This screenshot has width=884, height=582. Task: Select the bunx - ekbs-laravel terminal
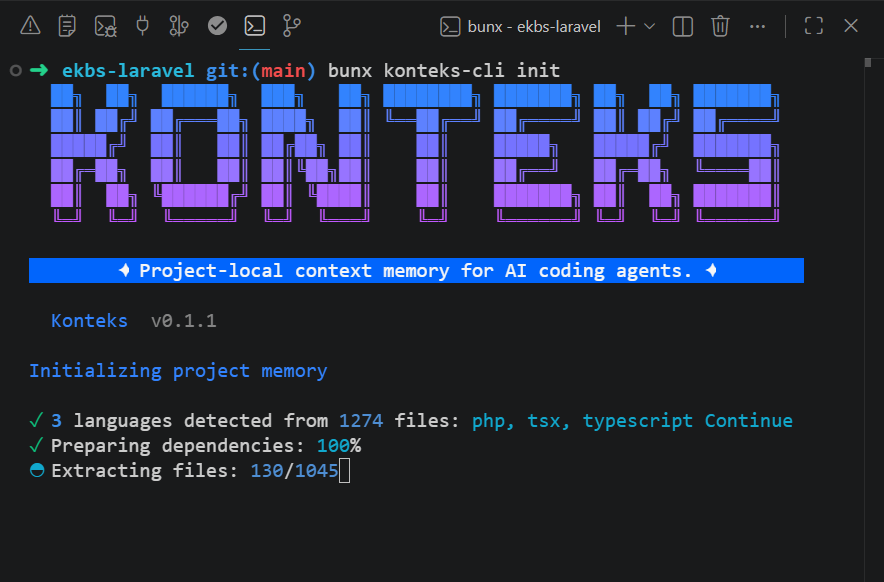(520, 27)
